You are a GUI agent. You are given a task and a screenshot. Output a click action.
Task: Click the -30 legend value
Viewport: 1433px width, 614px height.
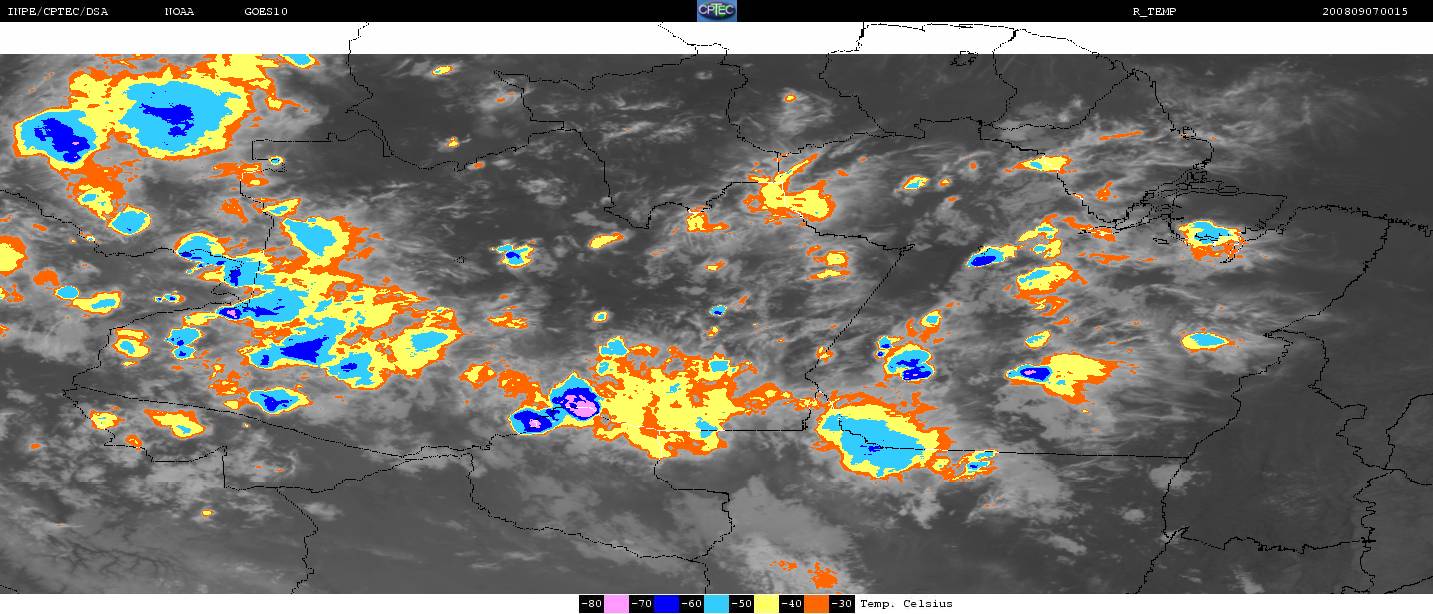coord(842,604)
